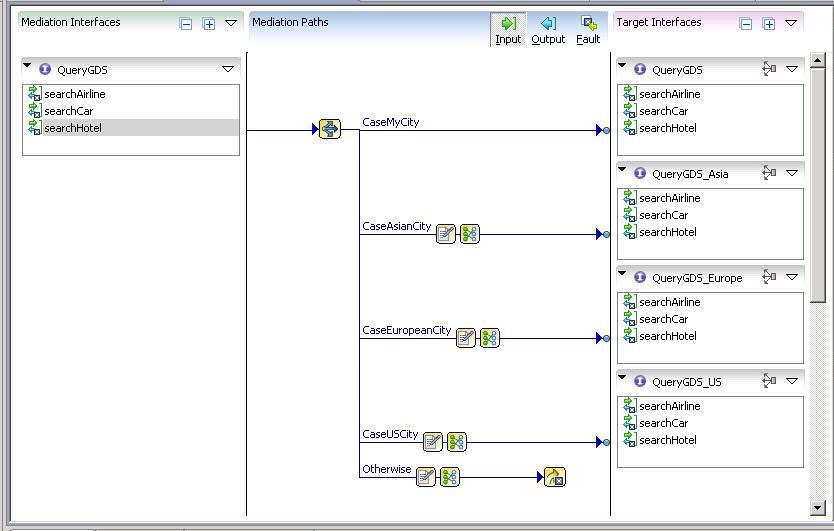Open the Mediation Interfaces panel menu arrow
This screenshot has height=531, width=834.
pyautogui.click(x=231, y=23)
